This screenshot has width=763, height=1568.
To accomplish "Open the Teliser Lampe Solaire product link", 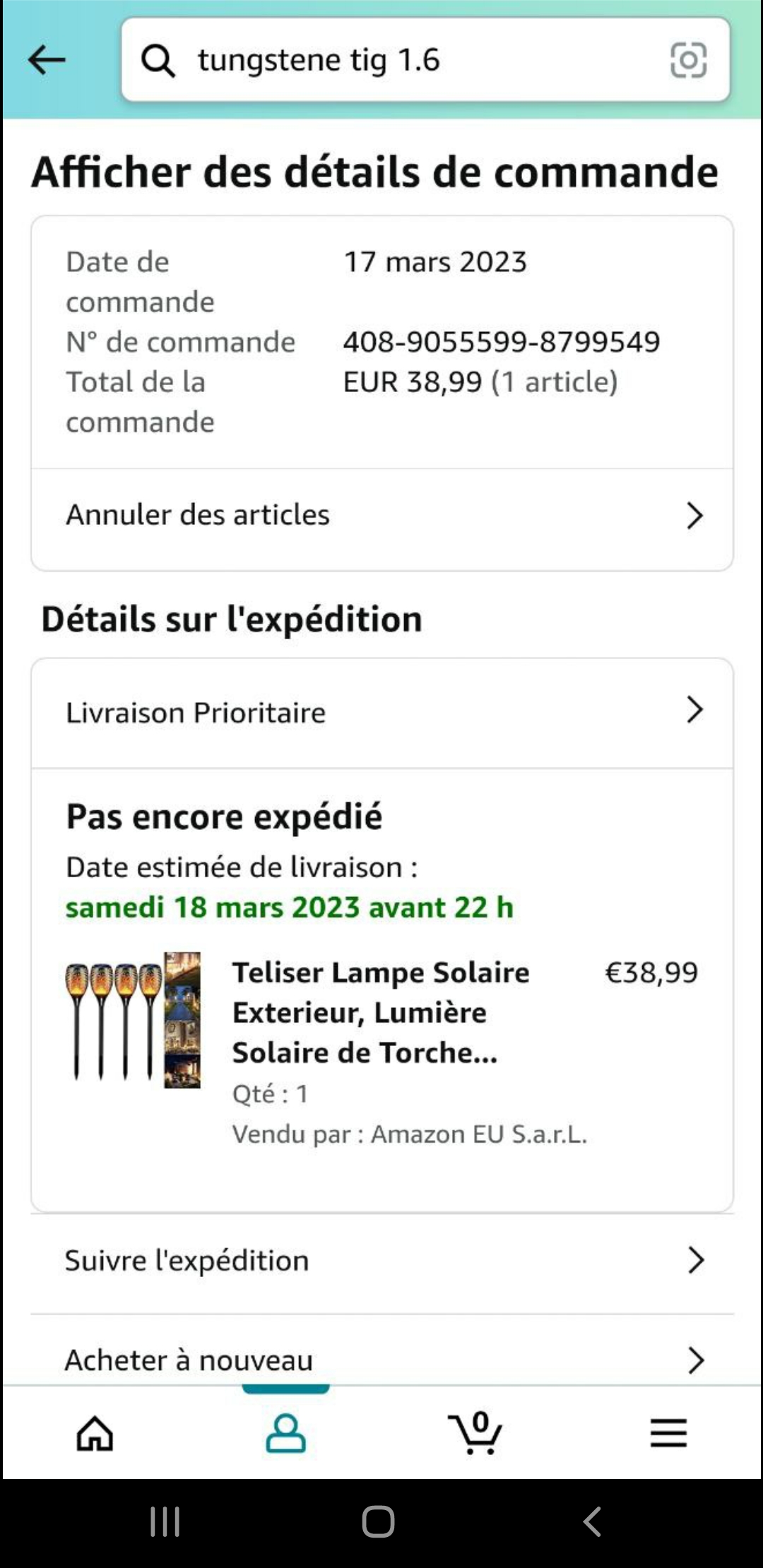I will [380, 1012].
